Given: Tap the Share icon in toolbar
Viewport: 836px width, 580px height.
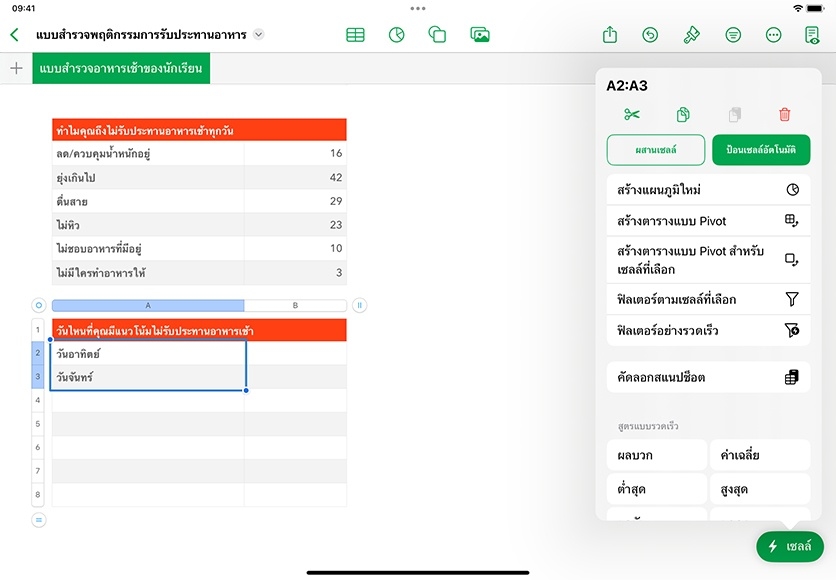Looking at the screenshot, I should click(610, 35).
